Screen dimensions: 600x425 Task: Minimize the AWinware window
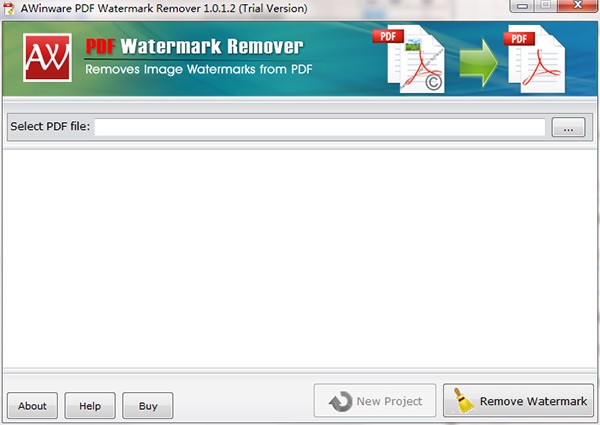tap(521, 6)
